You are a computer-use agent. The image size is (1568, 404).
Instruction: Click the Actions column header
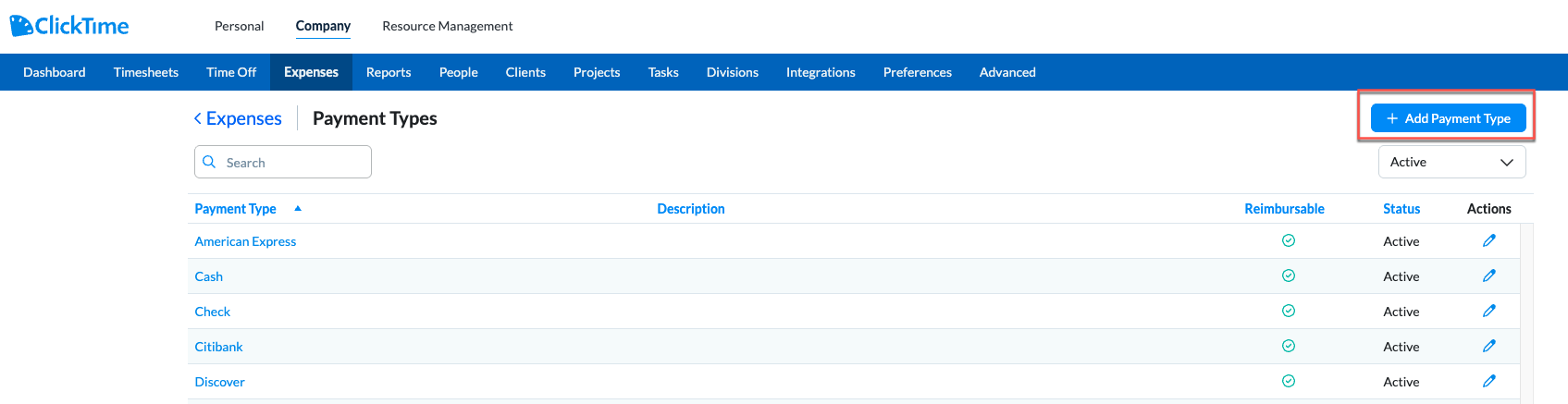pos(1488,209)
